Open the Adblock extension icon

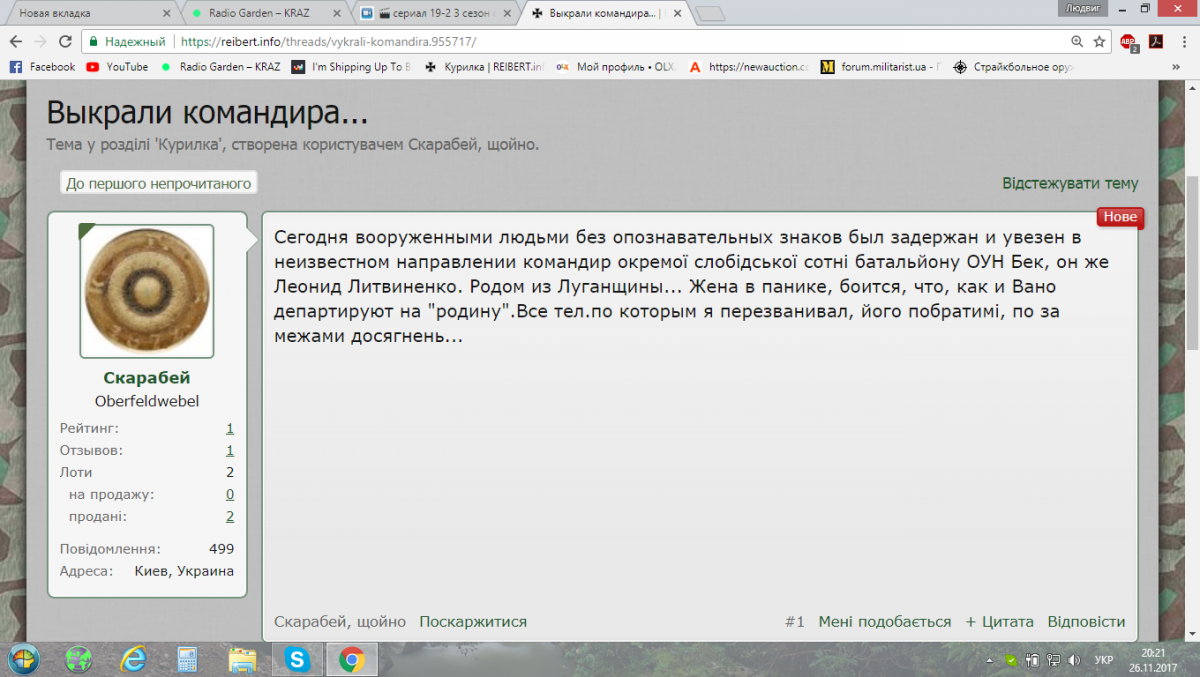(1128, 42)
